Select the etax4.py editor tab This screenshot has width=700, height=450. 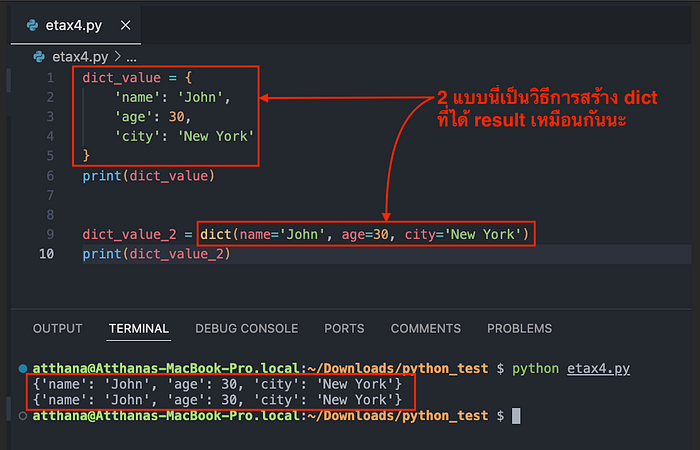coord(76,25)
